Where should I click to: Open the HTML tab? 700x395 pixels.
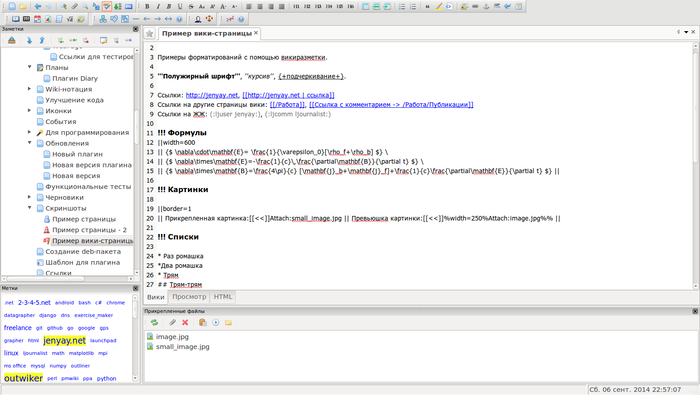(x=223, y=297)
